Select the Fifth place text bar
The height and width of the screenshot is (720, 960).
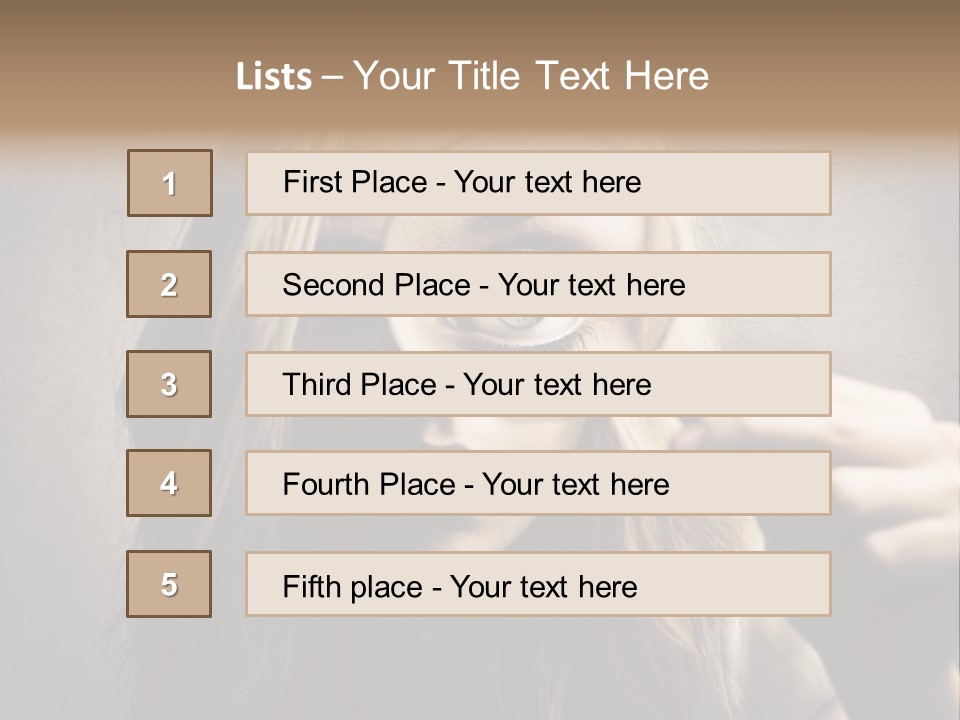pyautogui.click(x=538, y=584)
